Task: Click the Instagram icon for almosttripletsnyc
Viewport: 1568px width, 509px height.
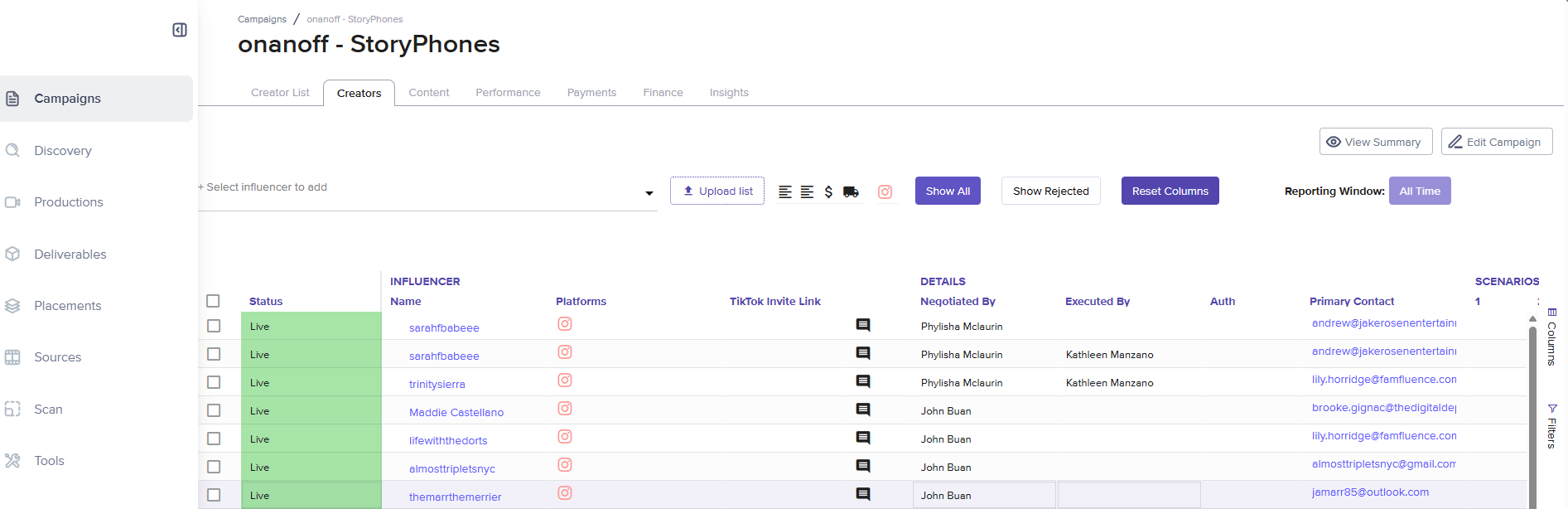Action: pyautogui.click(x=565, y=465)
